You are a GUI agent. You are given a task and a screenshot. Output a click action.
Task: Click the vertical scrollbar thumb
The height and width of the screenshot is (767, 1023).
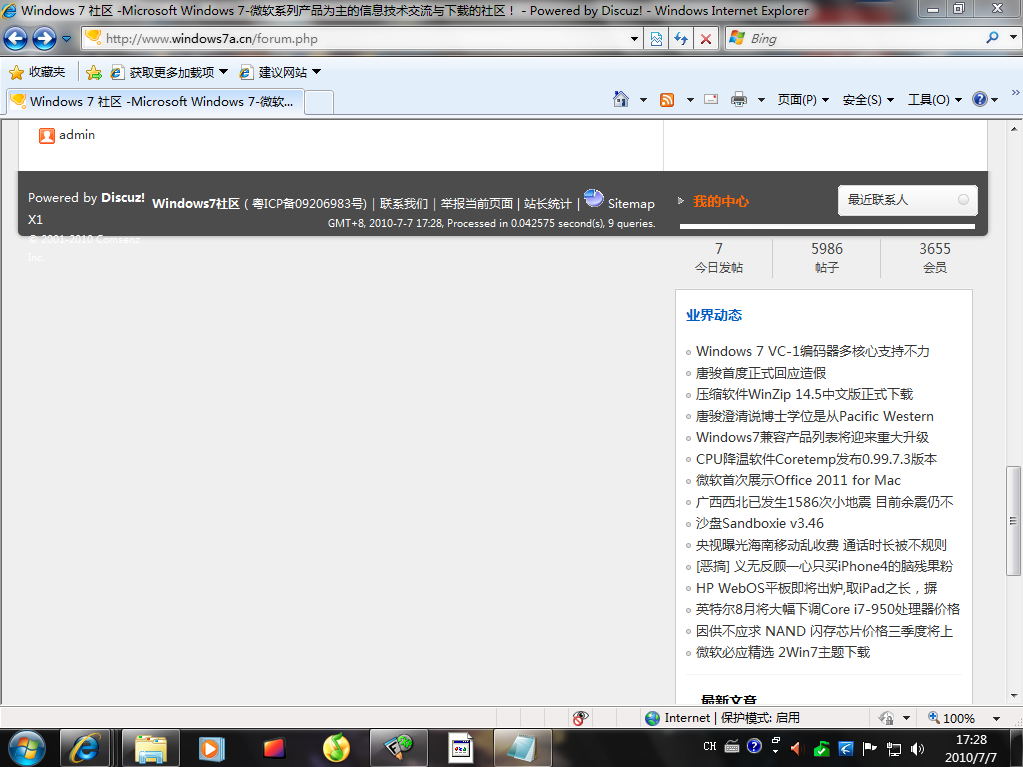(1013, 520)
